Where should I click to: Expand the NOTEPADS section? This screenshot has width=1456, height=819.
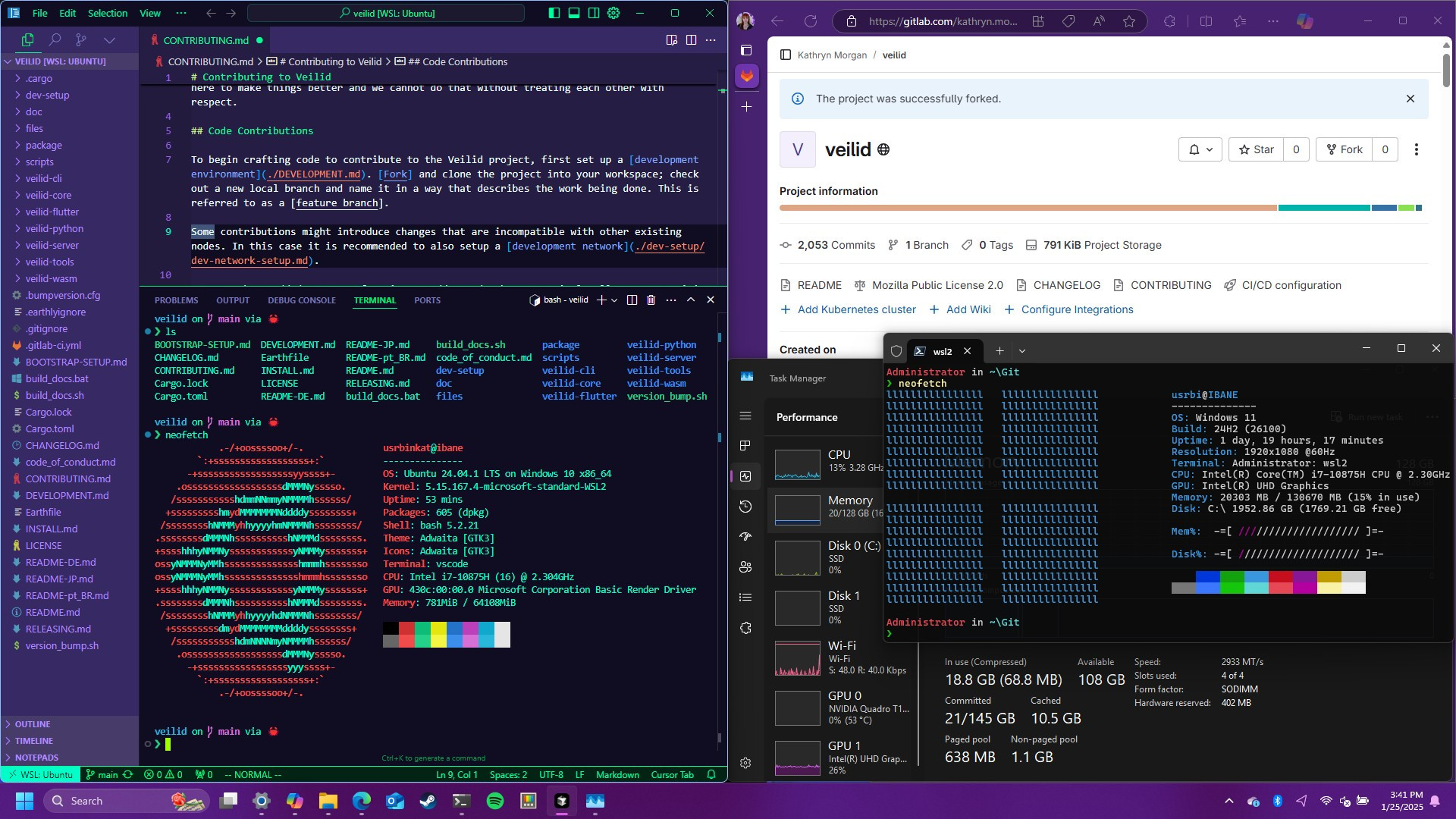click(x=70, y=758)
